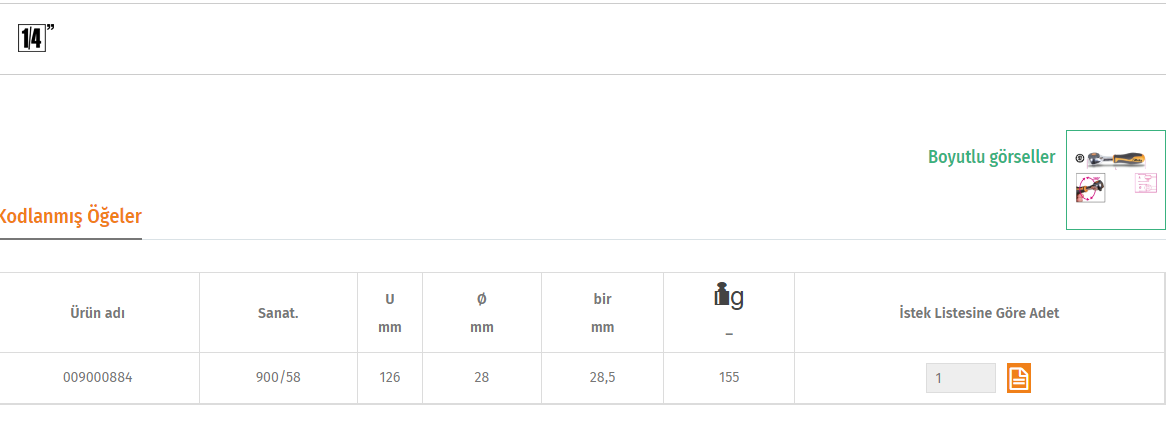
Task: Click the orange wish list document icon
Action: [x=1018, y=378]
